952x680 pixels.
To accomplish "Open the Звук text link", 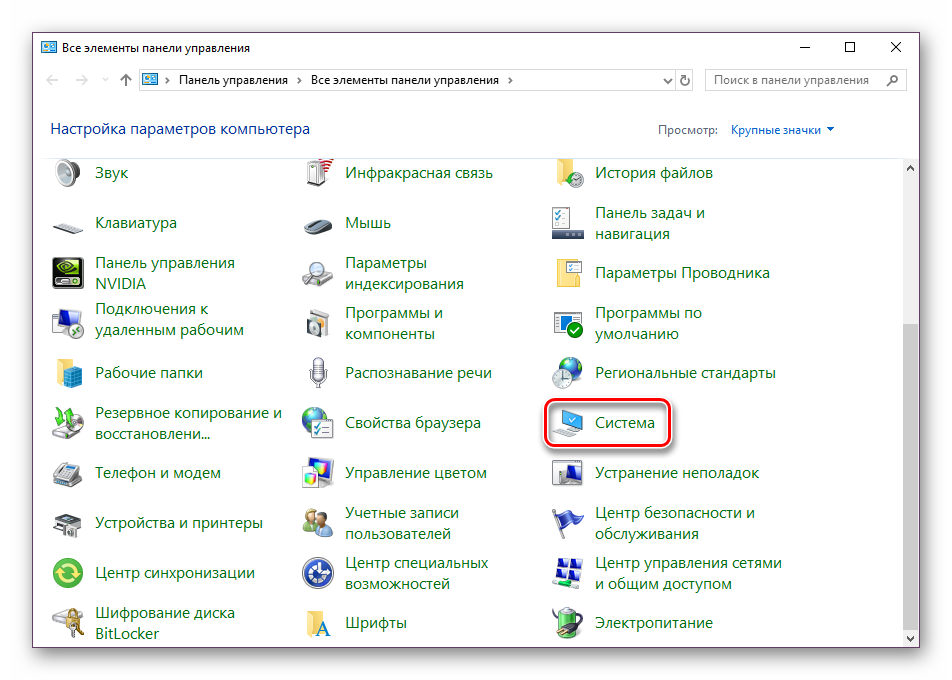I will point(111,173).
